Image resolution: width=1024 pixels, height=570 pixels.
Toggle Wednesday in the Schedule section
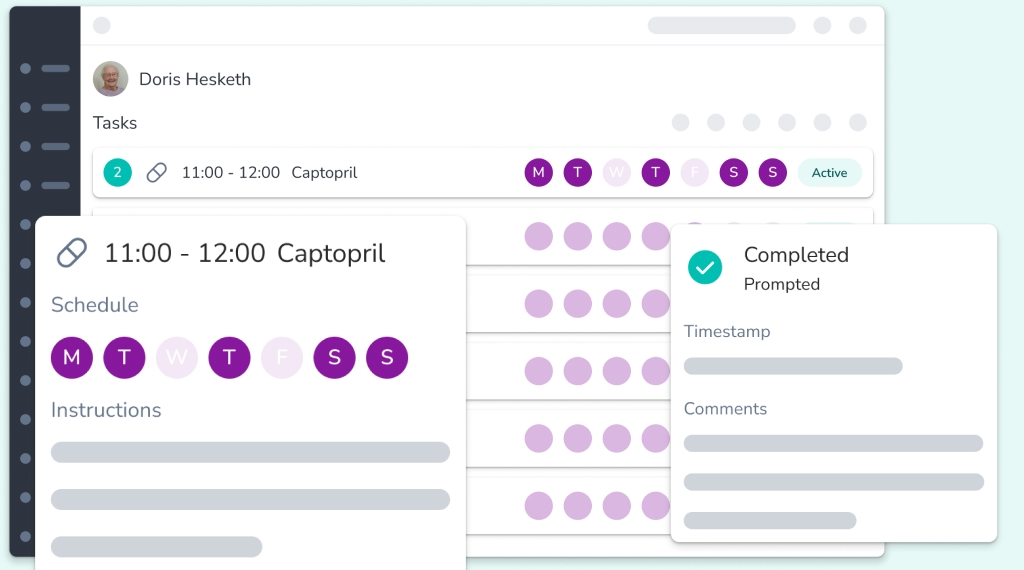[x=177, y=358]
